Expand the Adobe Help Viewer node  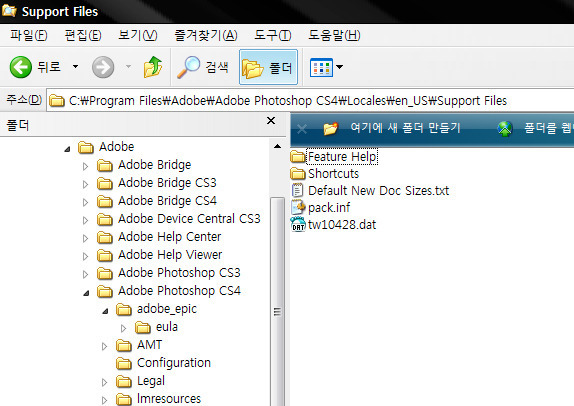(85, 256)
